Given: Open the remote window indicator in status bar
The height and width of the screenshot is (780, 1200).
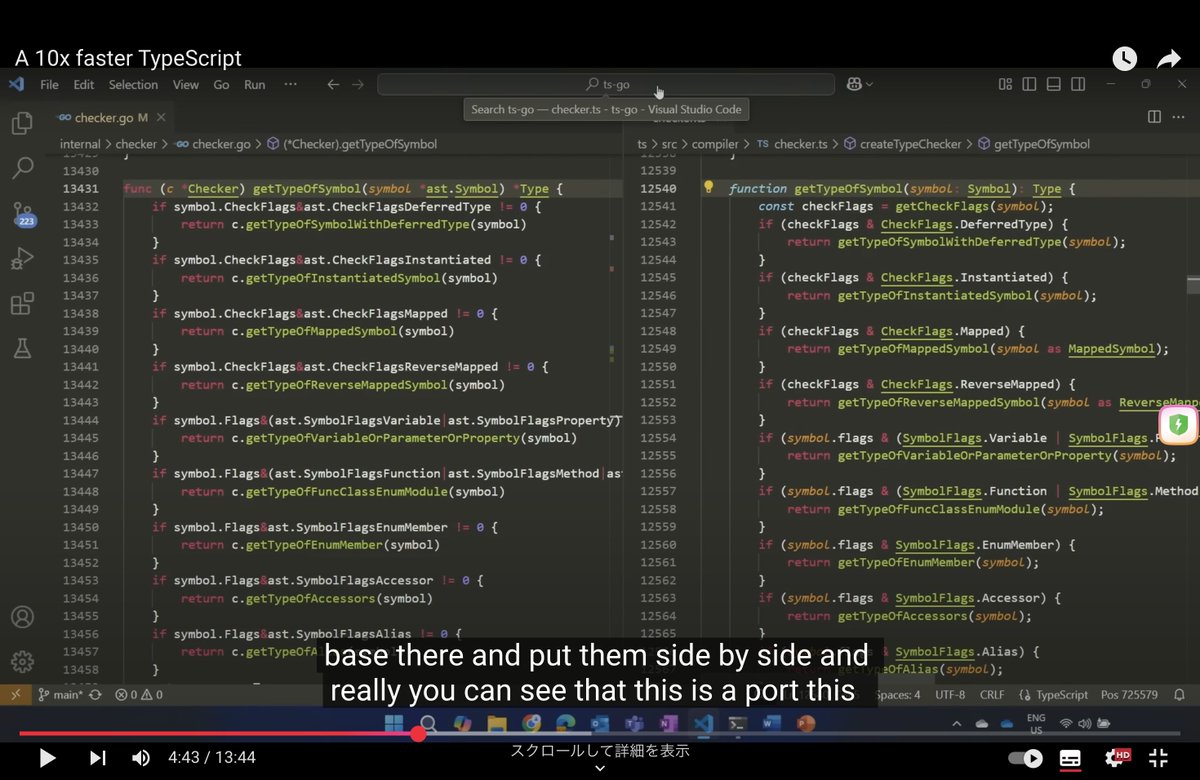Looking at the screenshot, I should click(15, 694).
